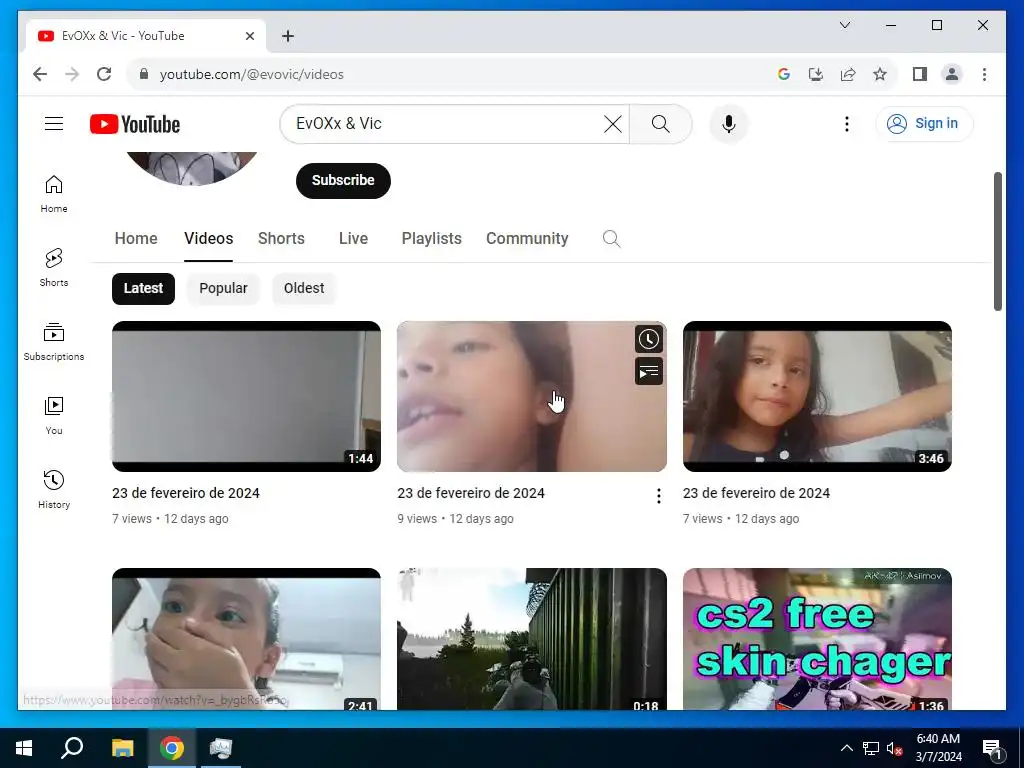This screenshot has height=768, width=1024.
Task: Open the 3:46 video thumbnail
Action: [817, 396]
